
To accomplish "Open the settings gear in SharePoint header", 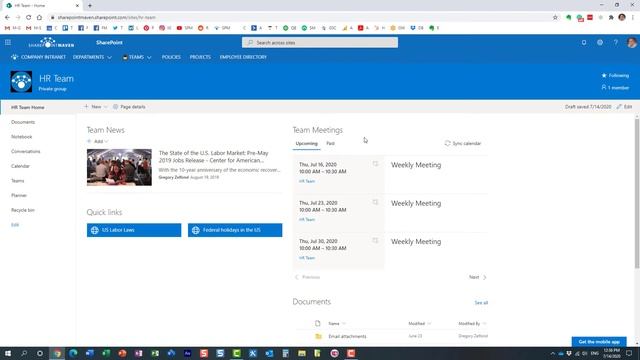I will 600,42.
